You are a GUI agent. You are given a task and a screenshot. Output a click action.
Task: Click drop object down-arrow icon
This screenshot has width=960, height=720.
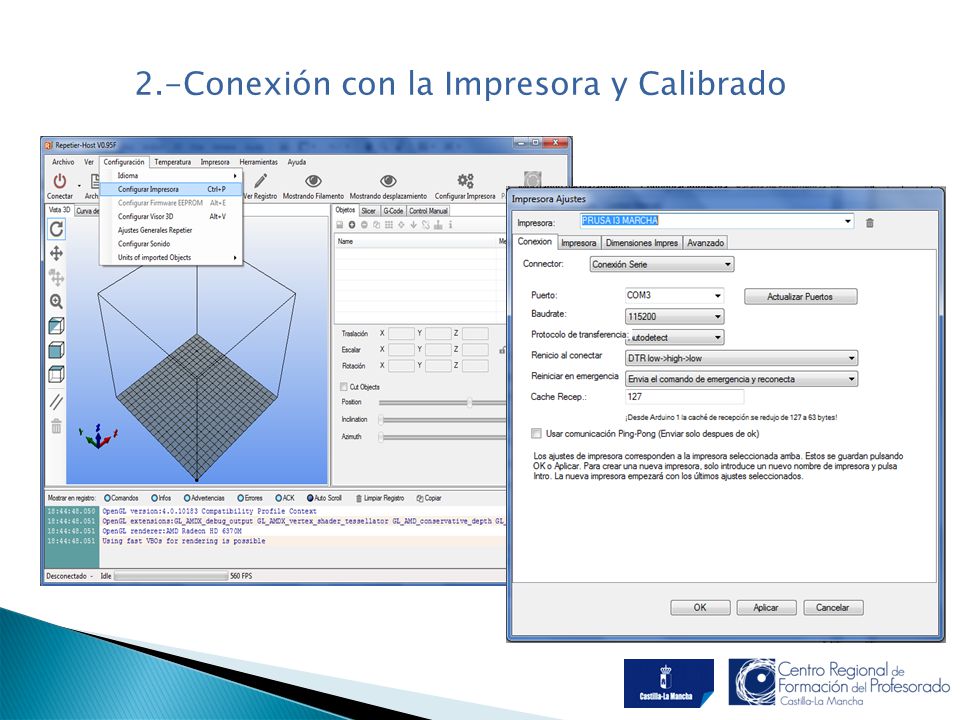(x=413, y=225)
